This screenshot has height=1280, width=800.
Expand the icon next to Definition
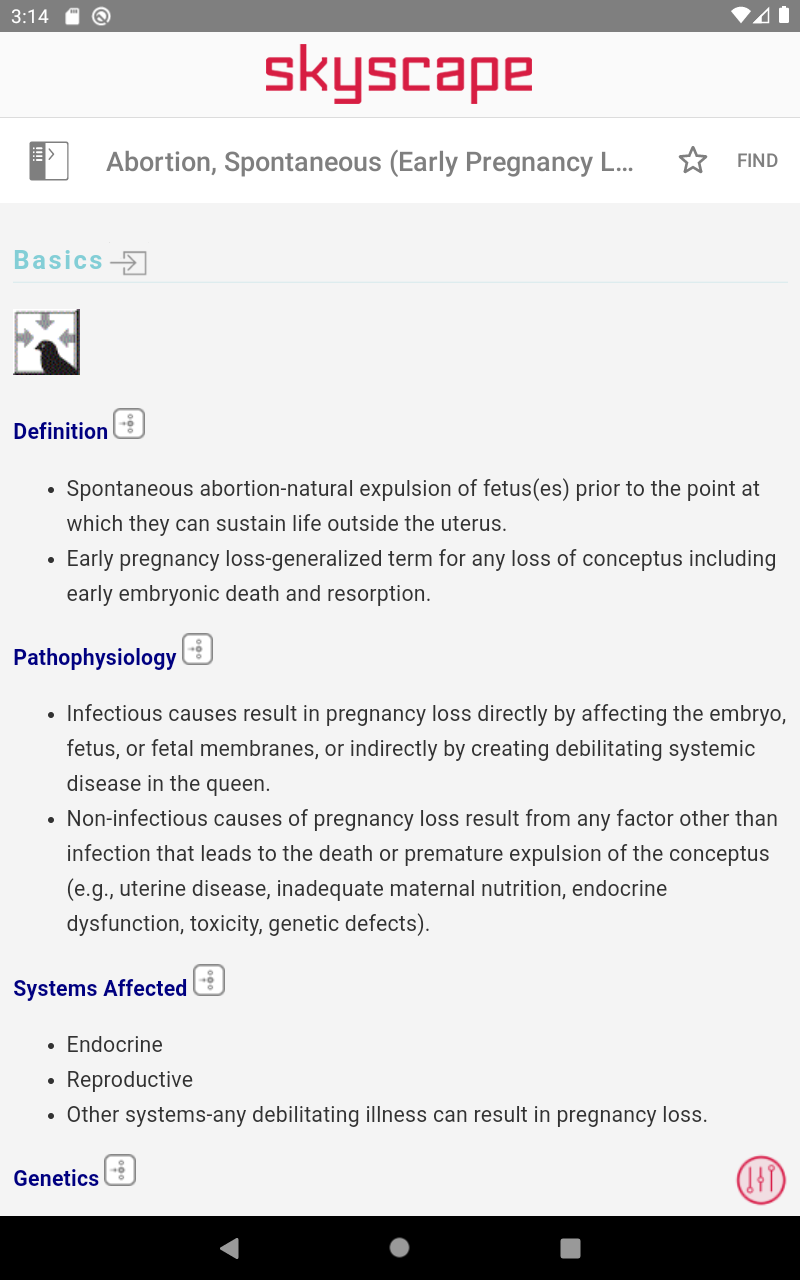click(x=129, y=424)
